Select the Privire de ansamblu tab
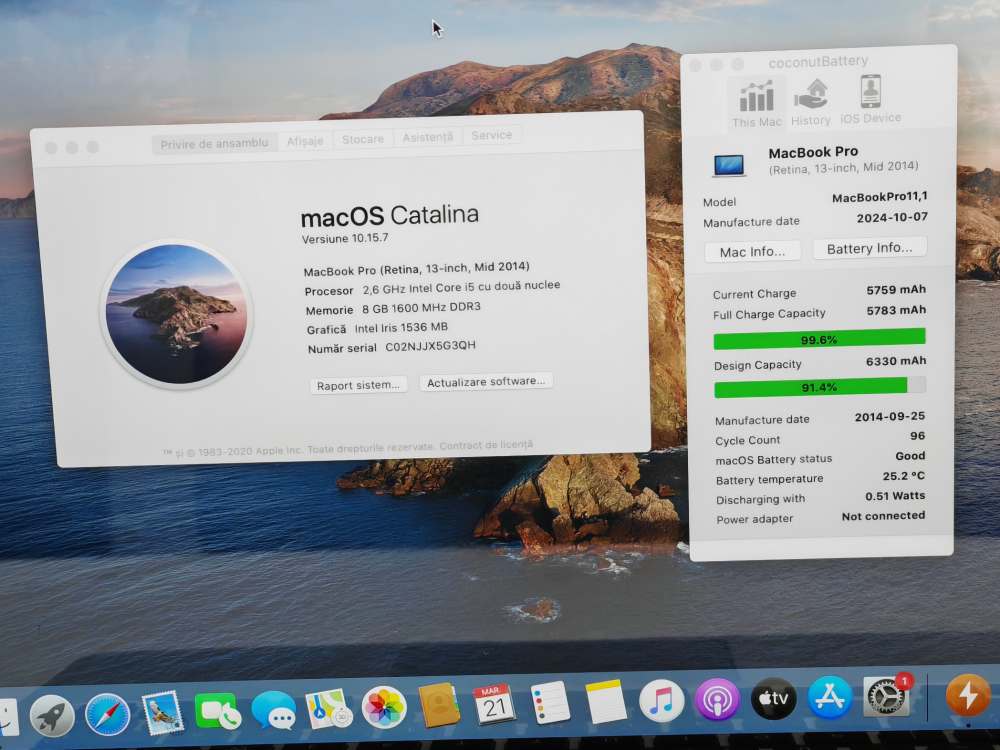Screen dimensions: 1000x750 tap(214, 143)
